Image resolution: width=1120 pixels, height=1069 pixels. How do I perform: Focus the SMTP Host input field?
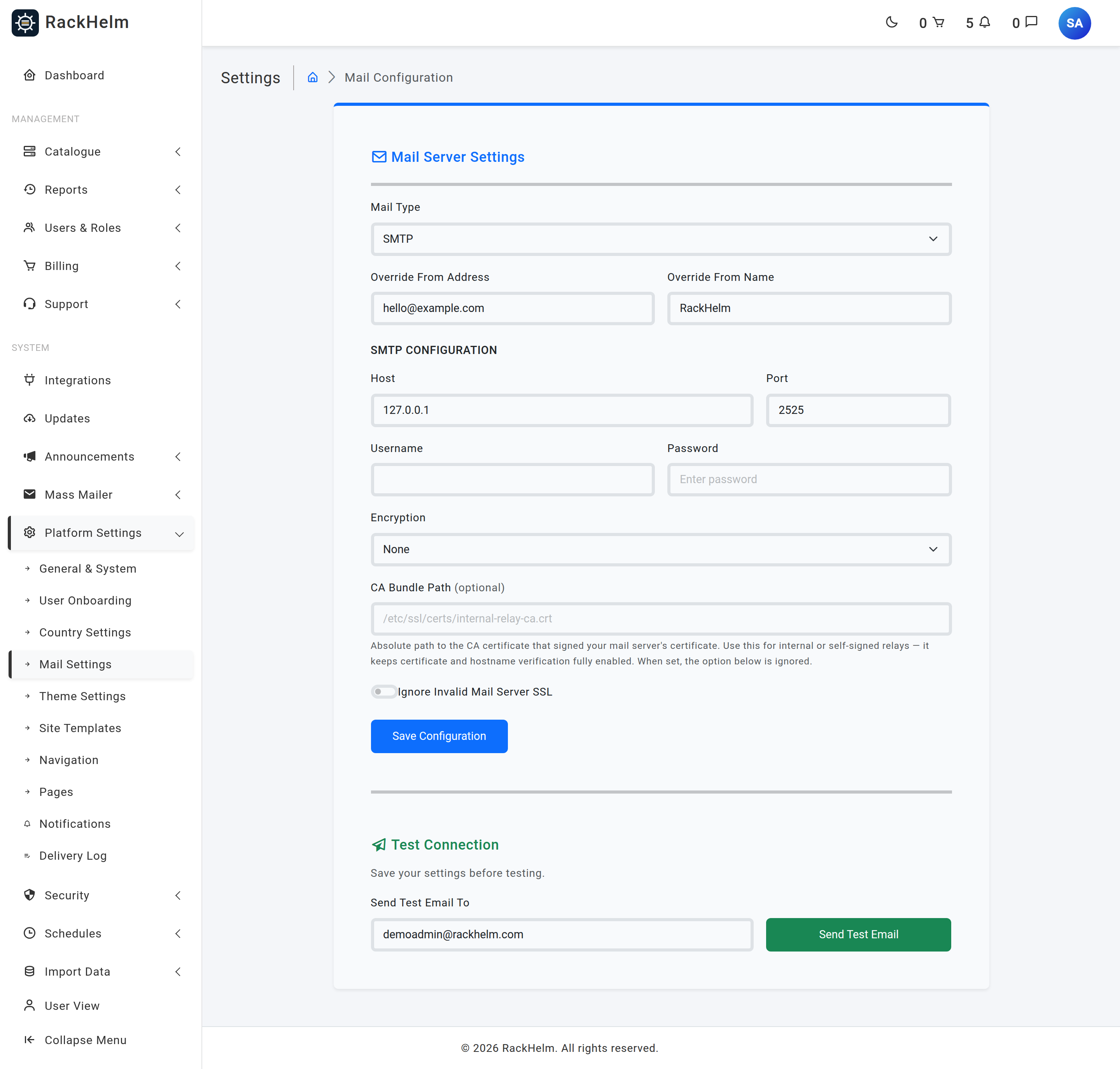(x=562, y=410)
